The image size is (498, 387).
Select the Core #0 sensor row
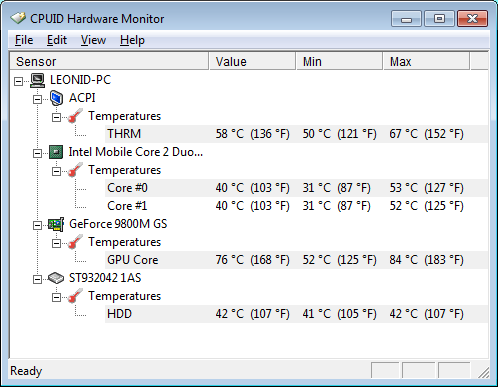coord(297,188)
